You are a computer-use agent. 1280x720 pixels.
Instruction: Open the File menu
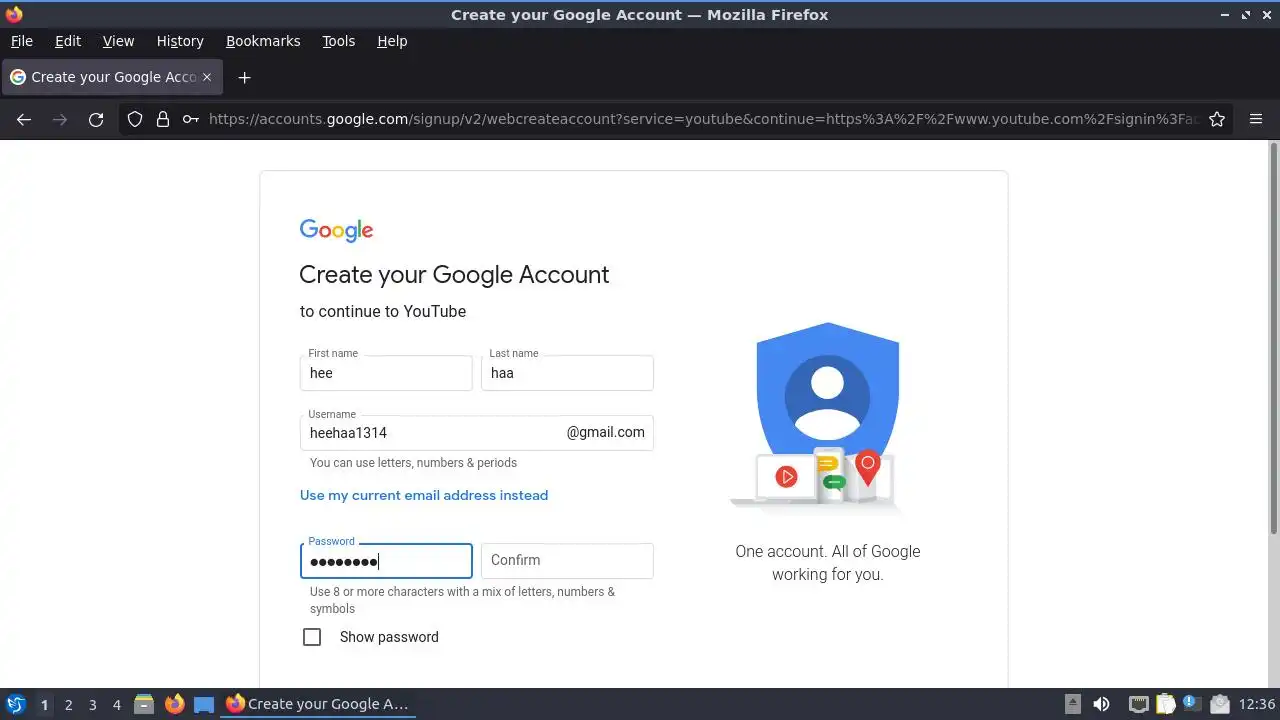click(21, 41)
